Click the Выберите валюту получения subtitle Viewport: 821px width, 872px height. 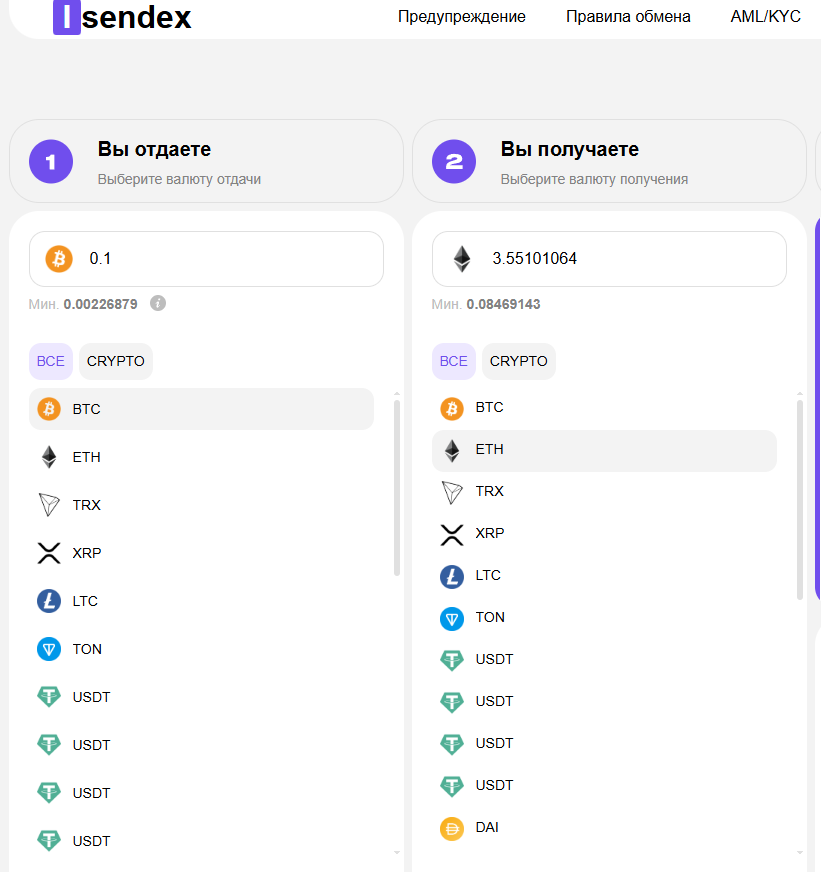pyautogui.click(x=594, y=179)
